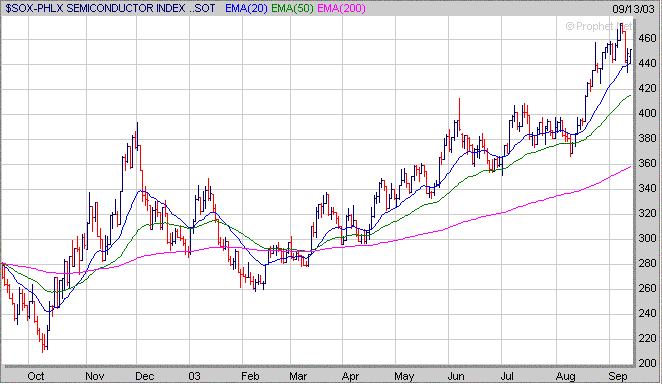
Task: Click the May month axis label
Action: pyautogui.click(x=404, y=376)
